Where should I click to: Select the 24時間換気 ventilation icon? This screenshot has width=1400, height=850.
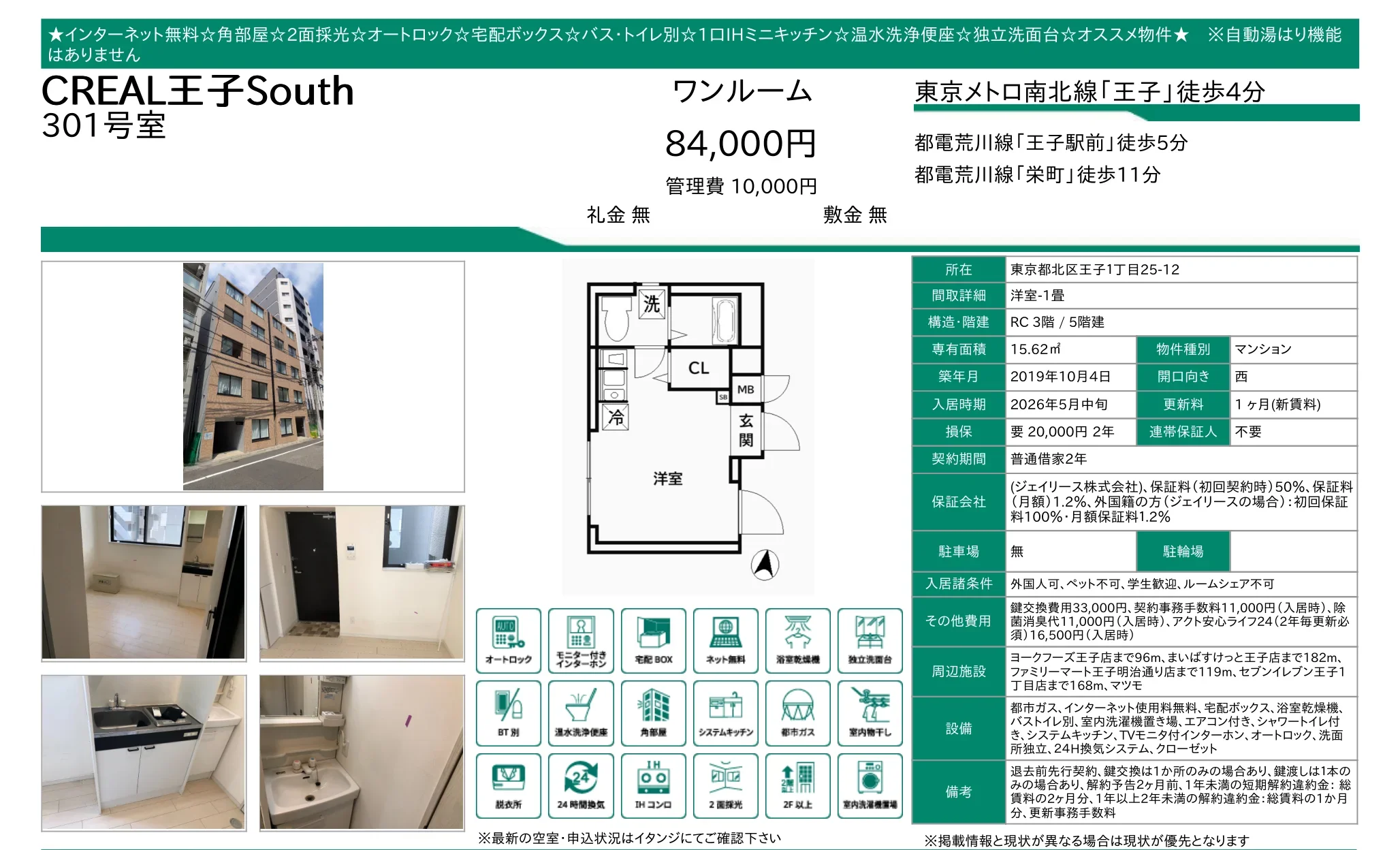580,785
